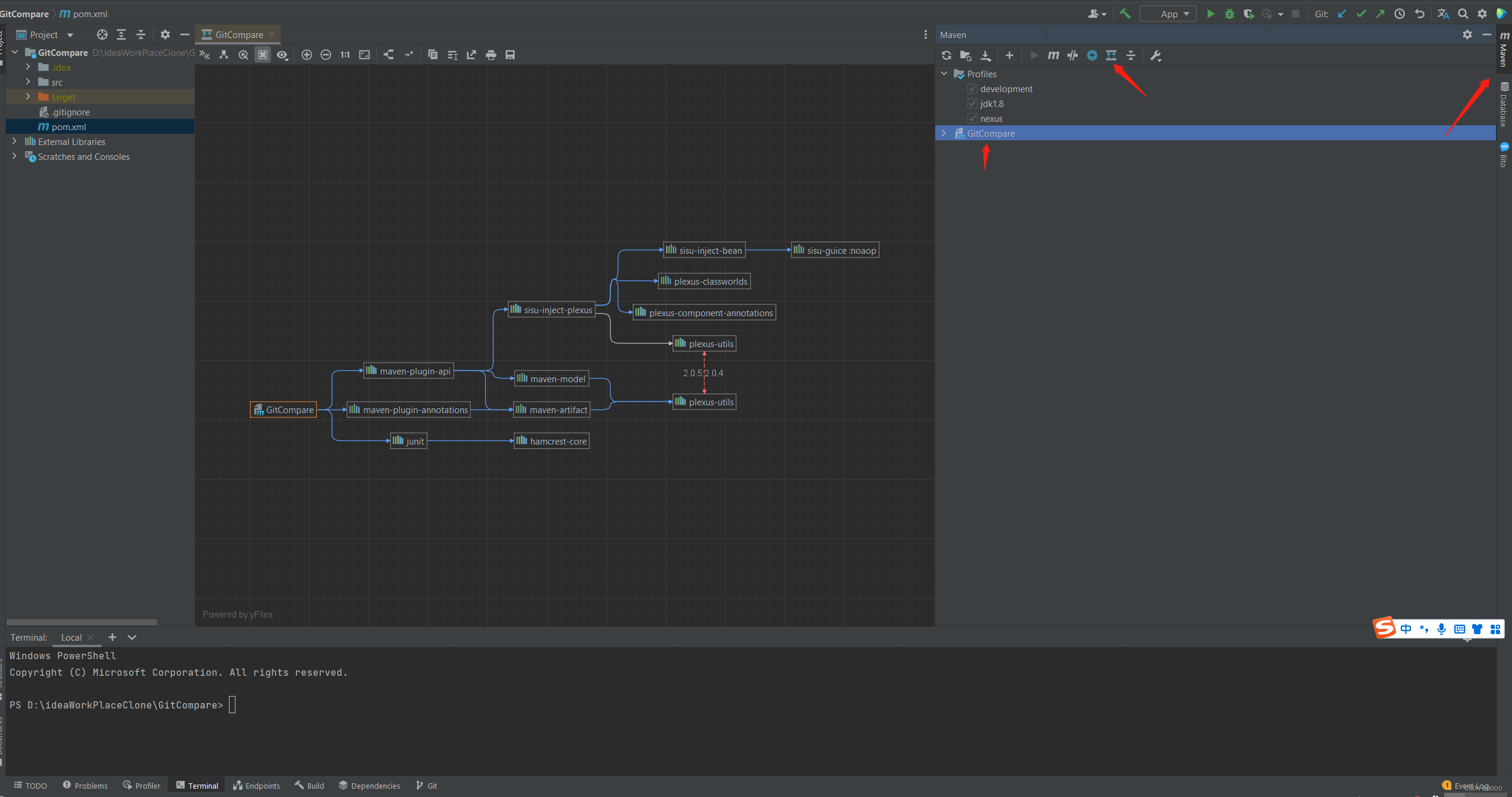This screenshot has height=797, width=1512.
Task: Click Download Sources icon in Maven toolbar
Action: tap(986, 55)
